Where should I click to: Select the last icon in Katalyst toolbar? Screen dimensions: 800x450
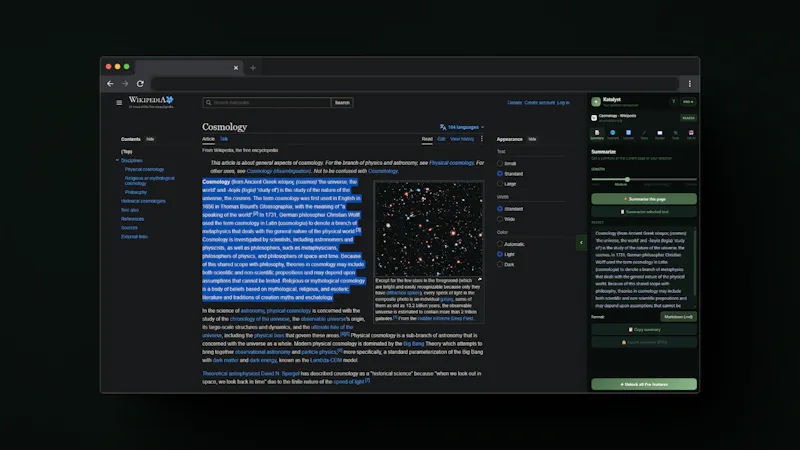(691, 135)
